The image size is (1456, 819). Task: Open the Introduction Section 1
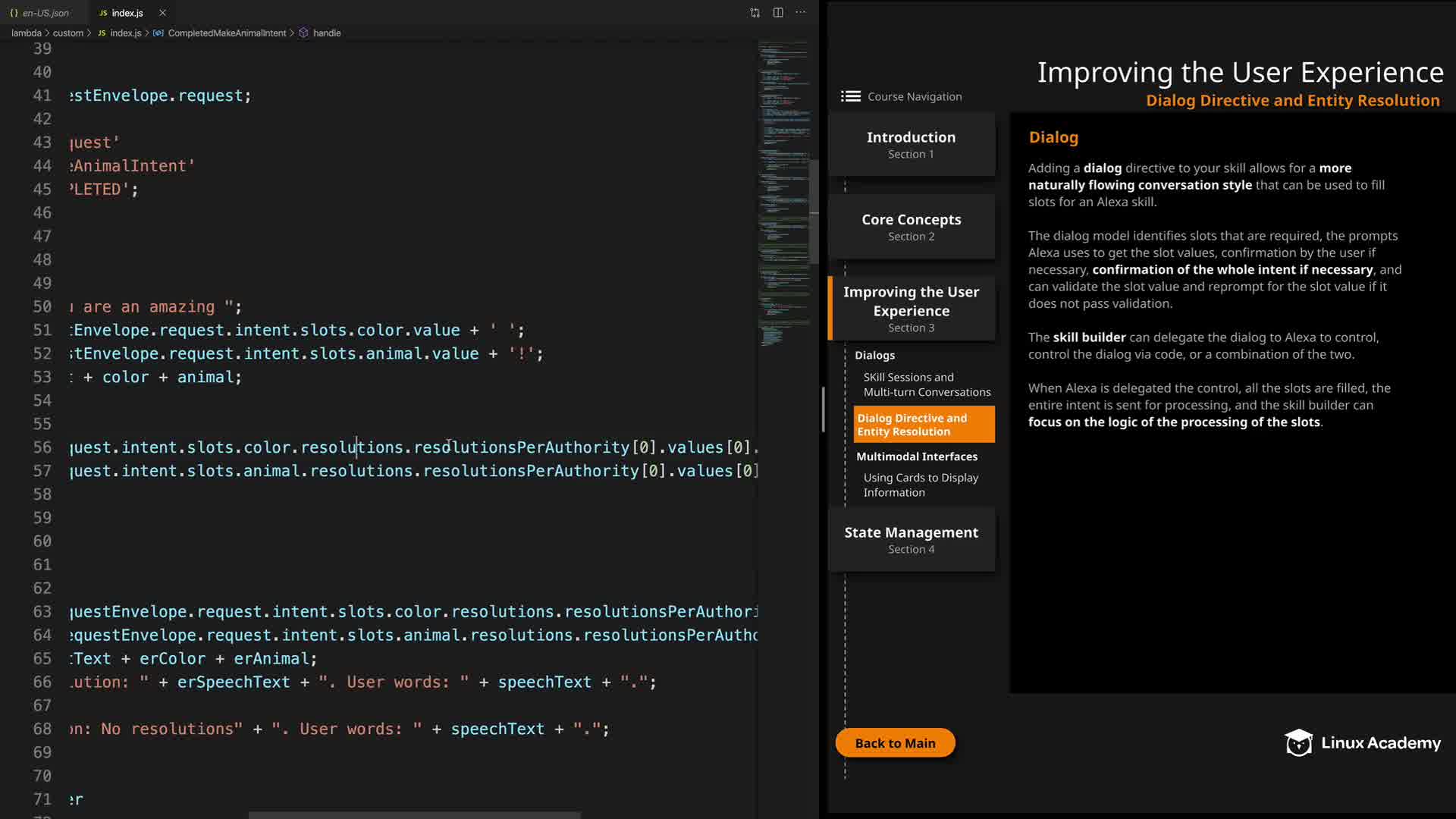tap(911, 144)
